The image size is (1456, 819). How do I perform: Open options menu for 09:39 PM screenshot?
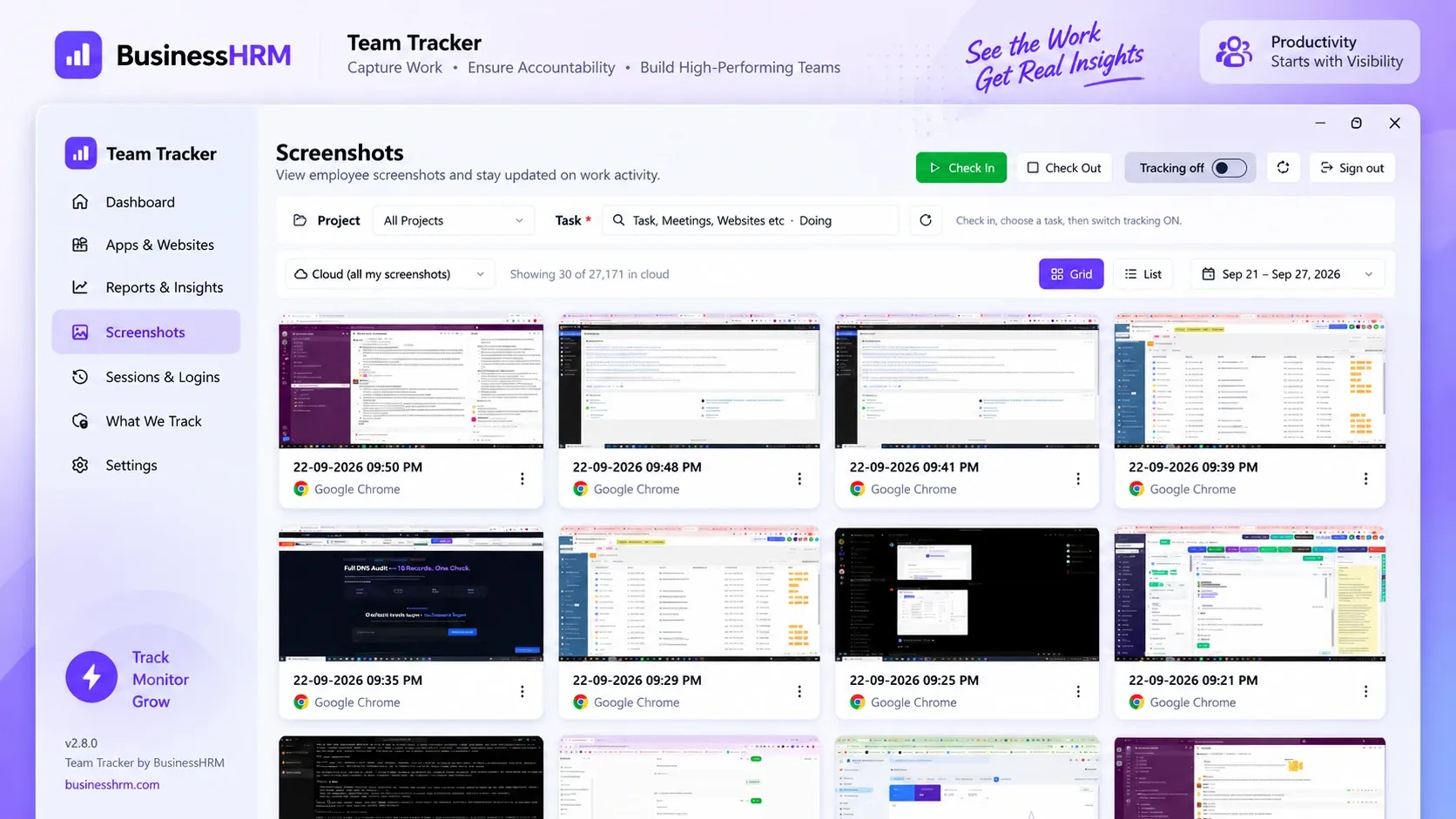[x=1365, y=479]
